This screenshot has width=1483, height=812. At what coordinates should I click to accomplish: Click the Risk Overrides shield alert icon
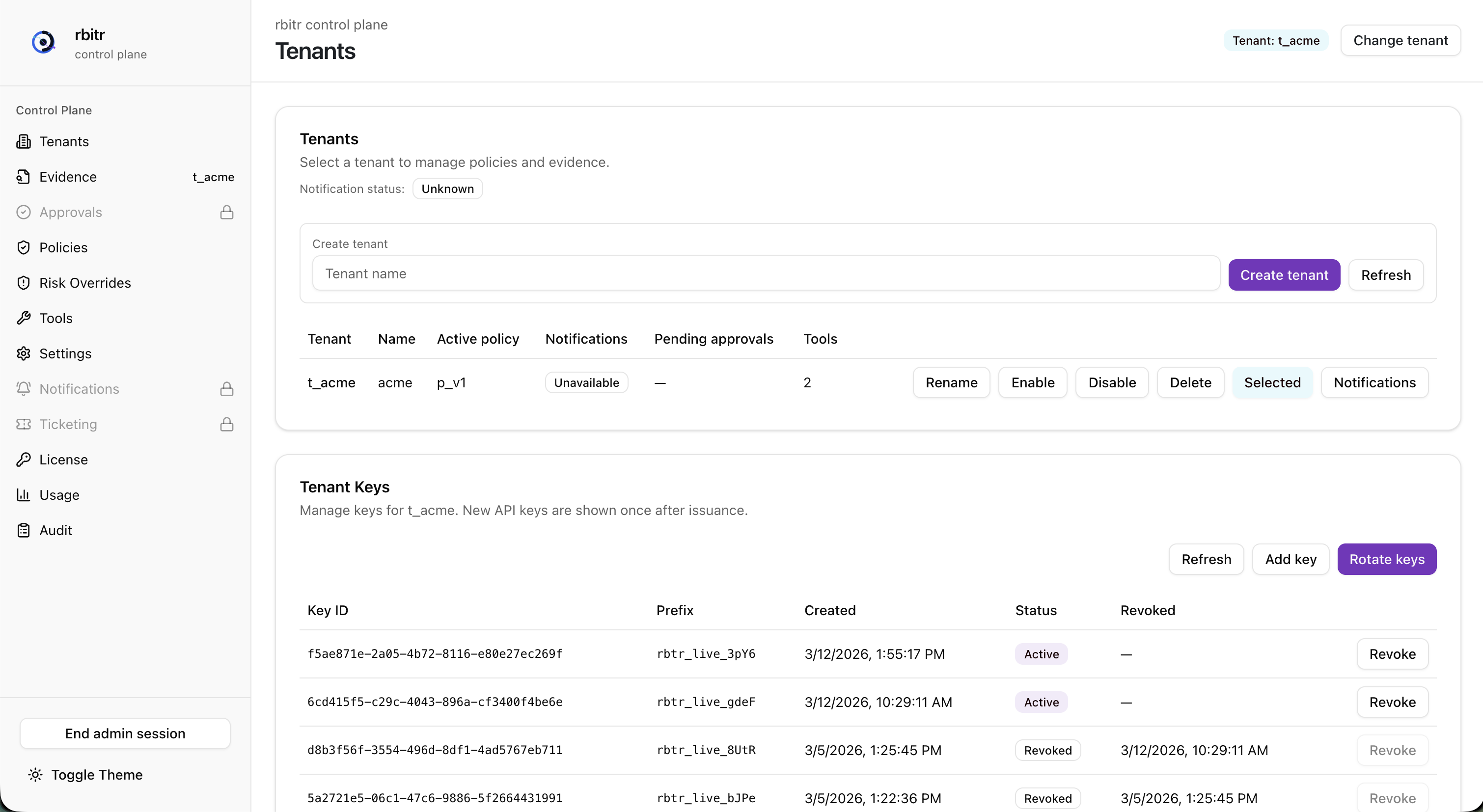(x=24, y=283)
